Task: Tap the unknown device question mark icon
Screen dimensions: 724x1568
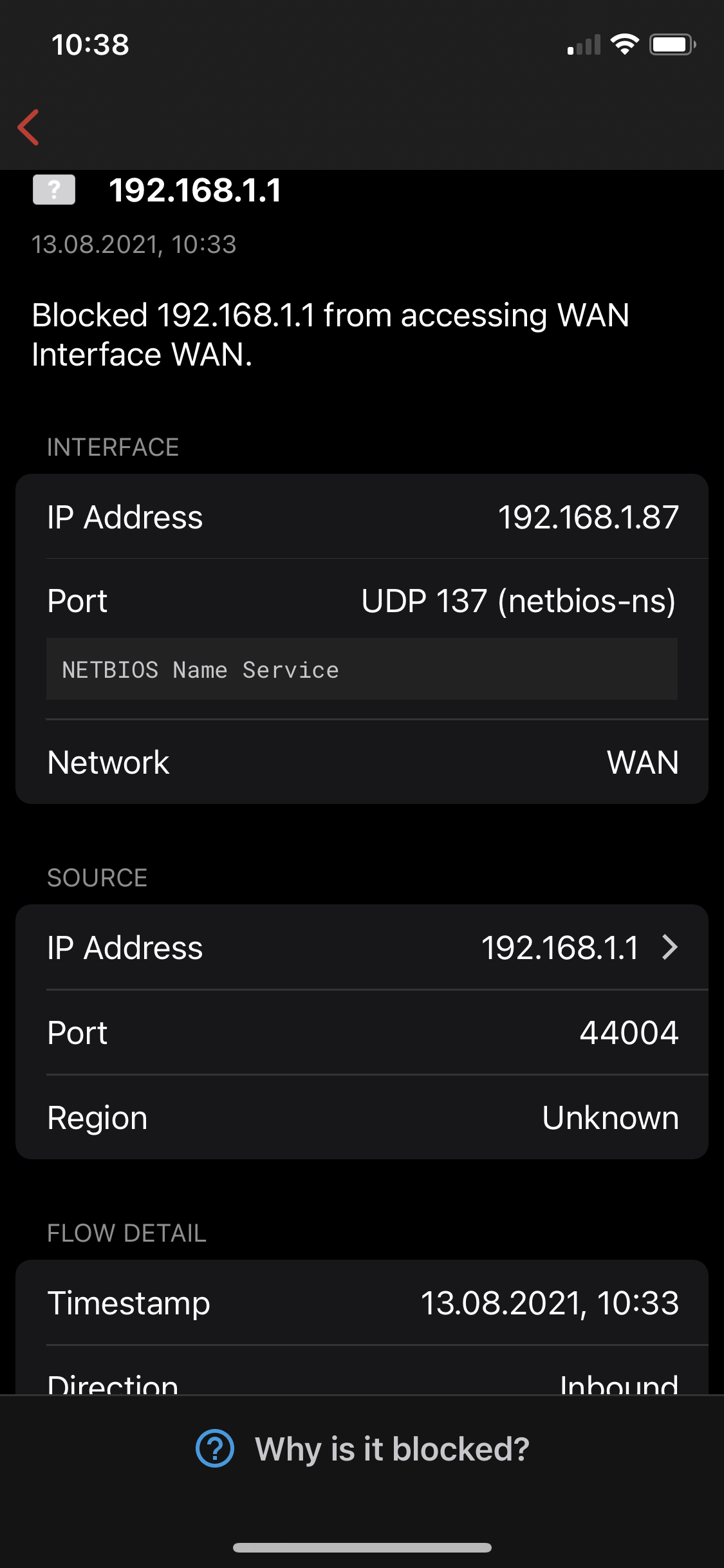Action: coord(54,190)
